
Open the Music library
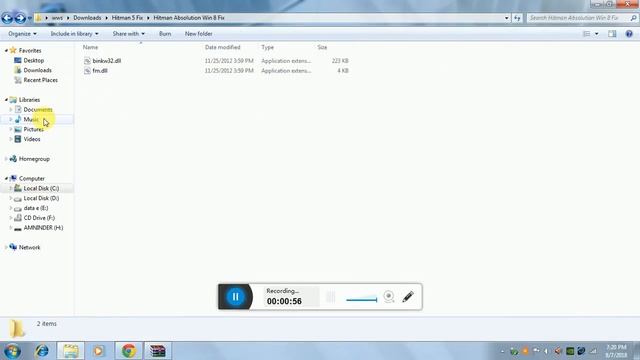click(31, 119)
